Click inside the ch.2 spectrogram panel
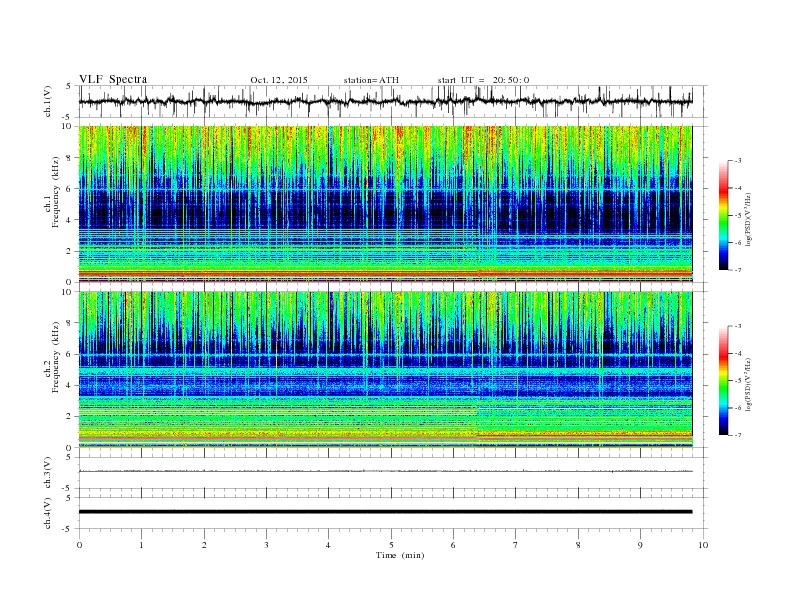Viewport: 792px width, 612px height. 385,370
